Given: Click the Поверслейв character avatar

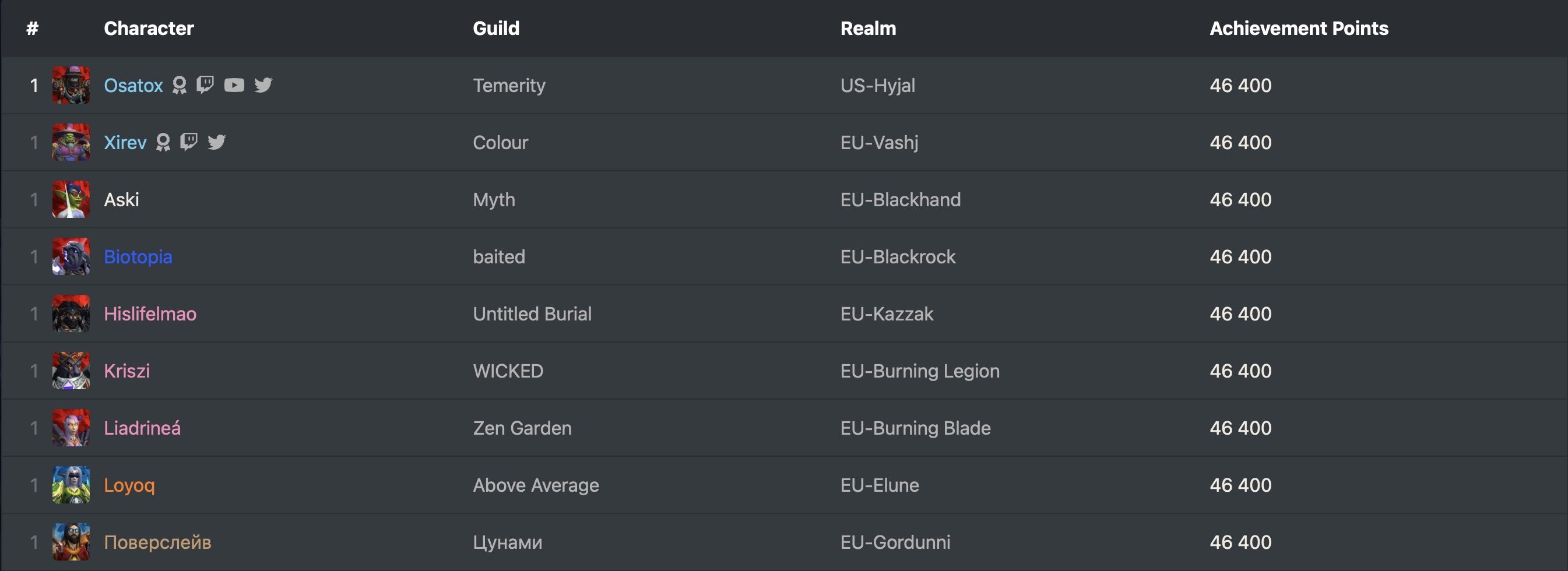Looking at the screenshot, I should (x=71, y=542).
